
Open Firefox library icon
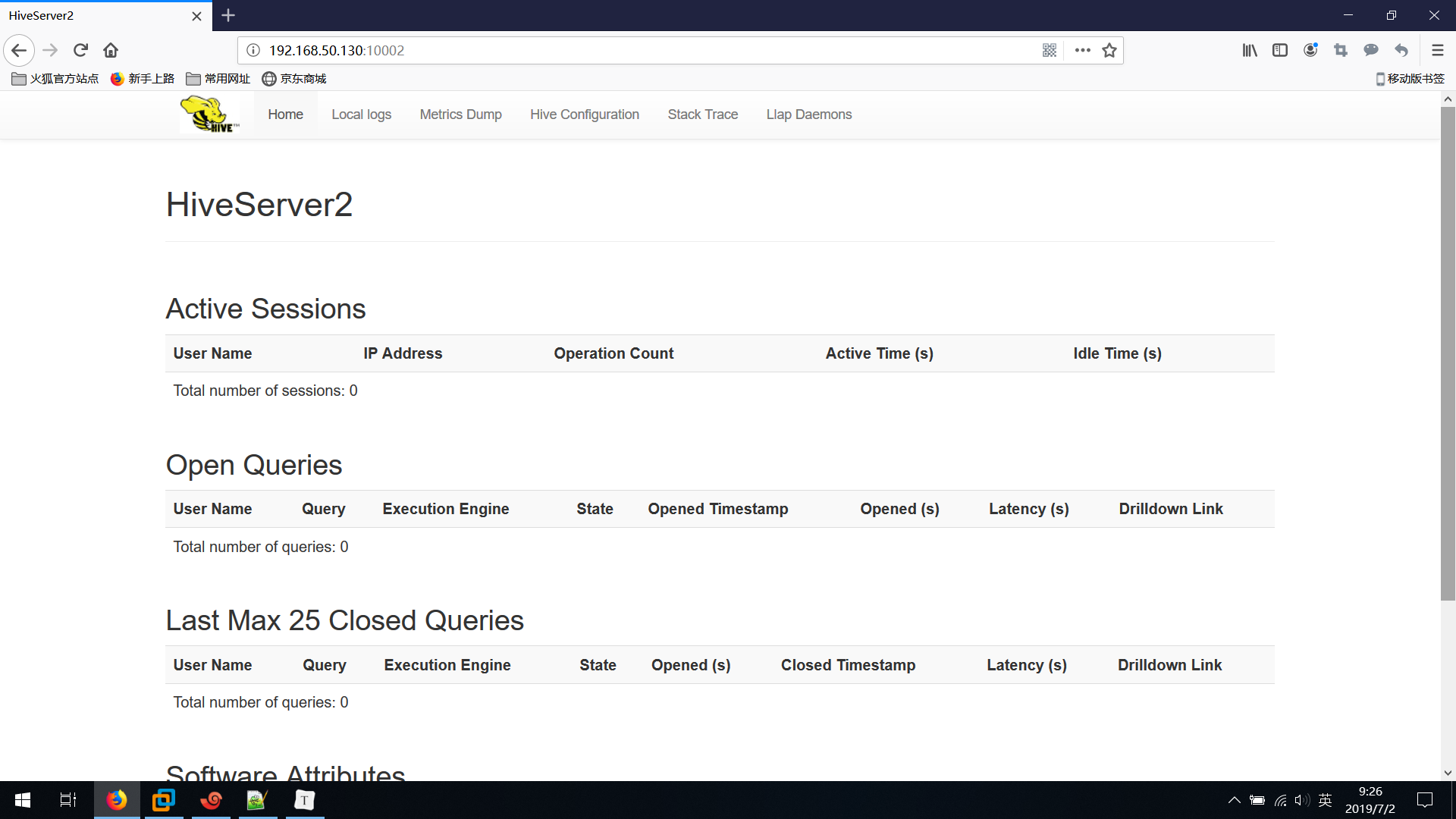click(x=1250, y=50)
